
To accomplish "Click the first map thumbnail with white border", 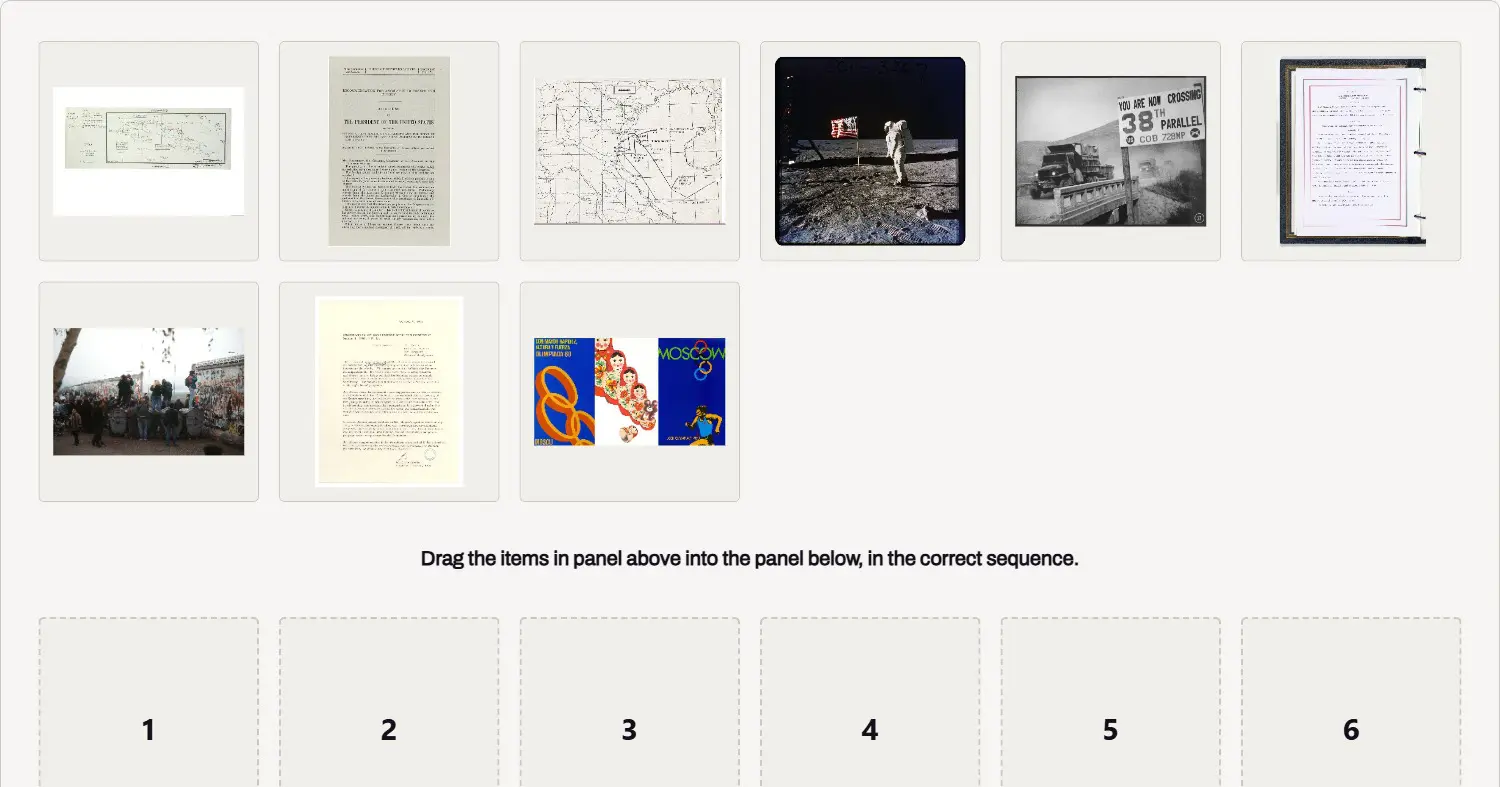I will [x=149, y=151].
